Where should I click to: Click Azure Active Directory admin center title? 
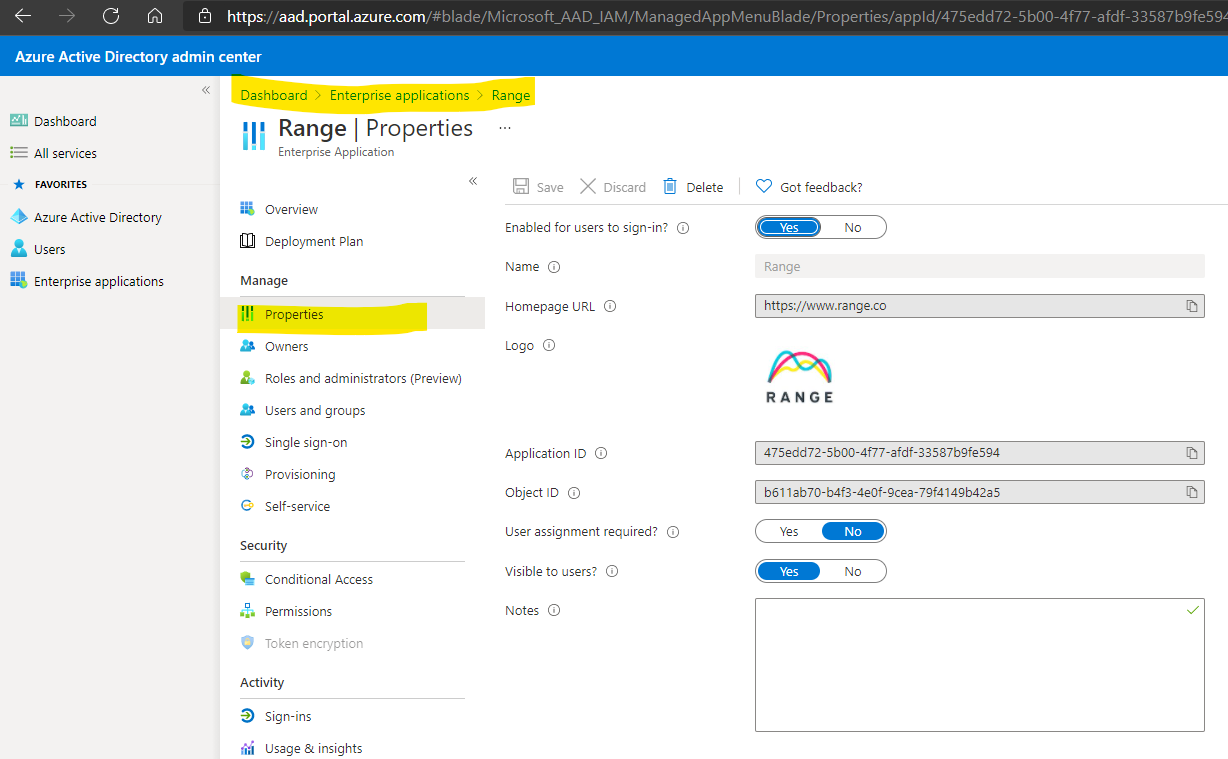coord(138,57)
